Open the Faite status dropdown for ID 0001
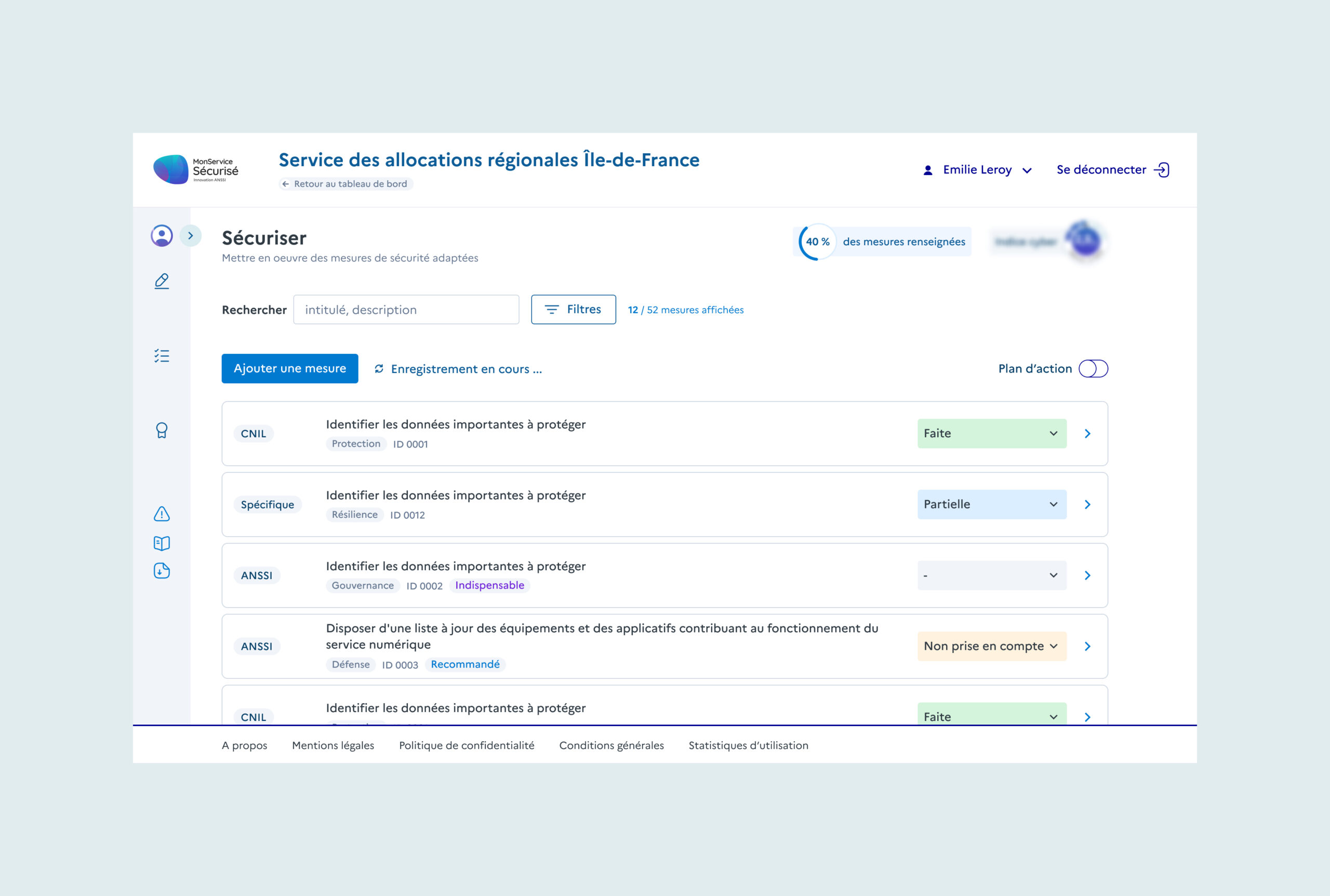The image size is (1330, 896). coord(991,434)
